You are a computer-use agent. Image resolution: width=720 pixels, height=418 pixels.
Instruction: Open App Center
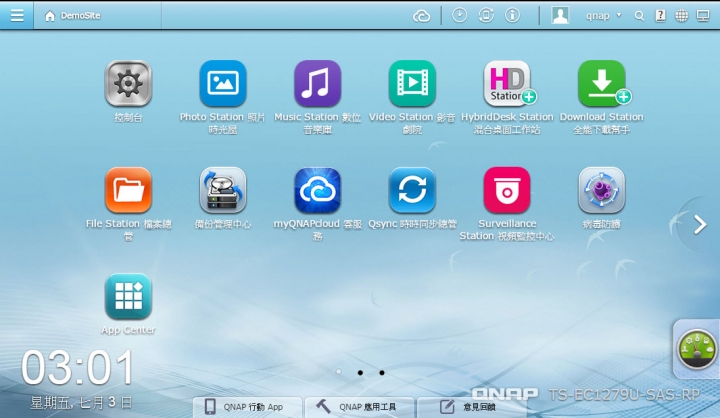pyautogui.click(x=128, y=296)
